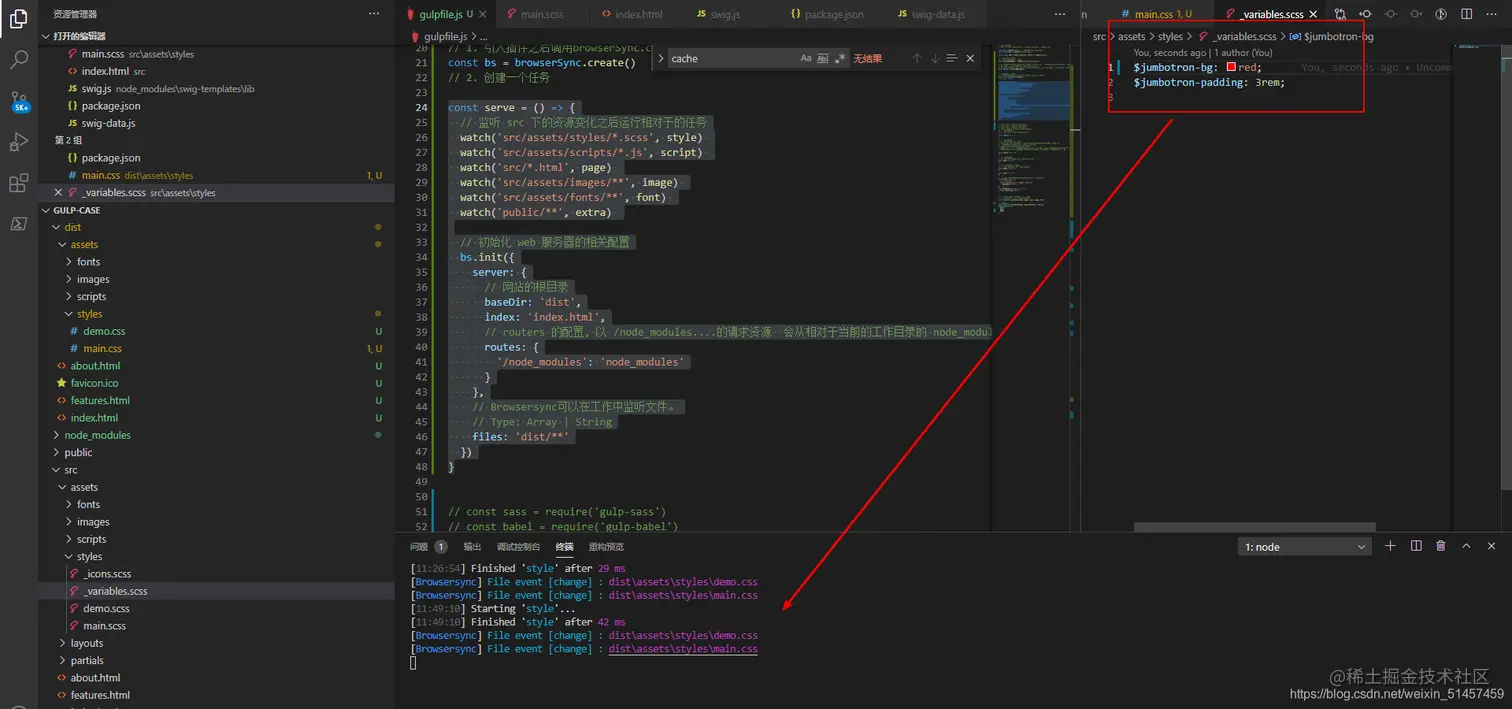Maximize terminal panel with up chevron
Screen dimensions: 1512x709
point(1466,546)
